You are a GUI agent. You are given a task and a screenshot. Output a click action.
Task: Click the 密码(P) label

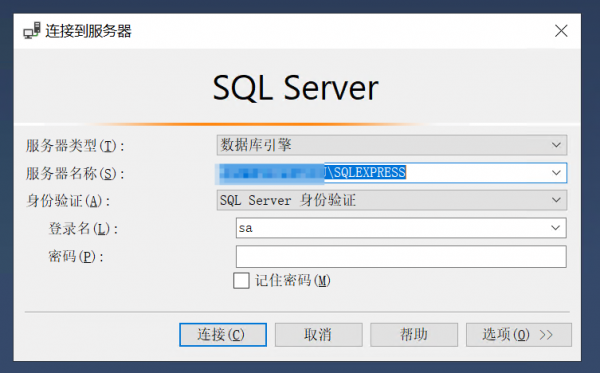pos(76,256)
